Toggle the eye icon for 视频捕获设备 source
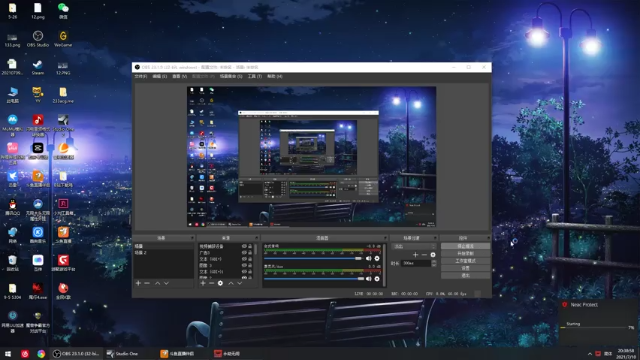Image resolution: width=640 pixels, height=360 pixels. point(244,246)
